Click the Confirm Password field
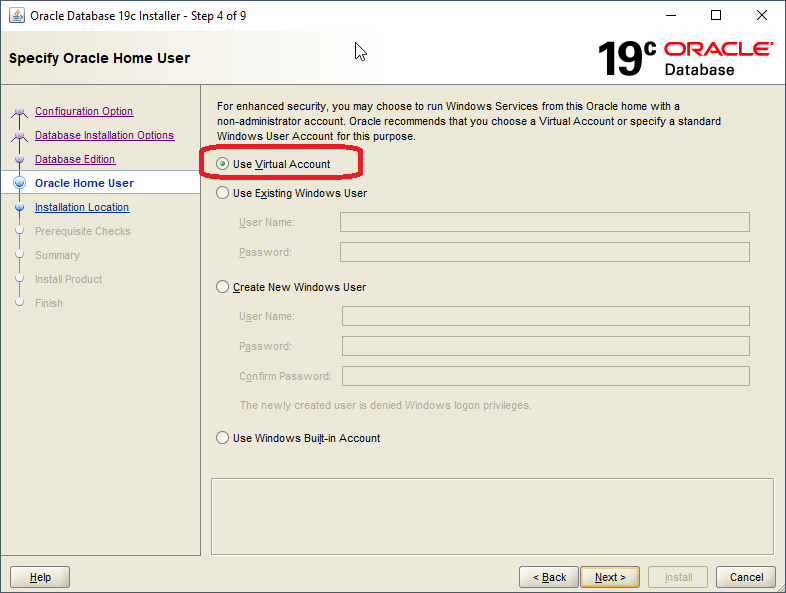 546,376
